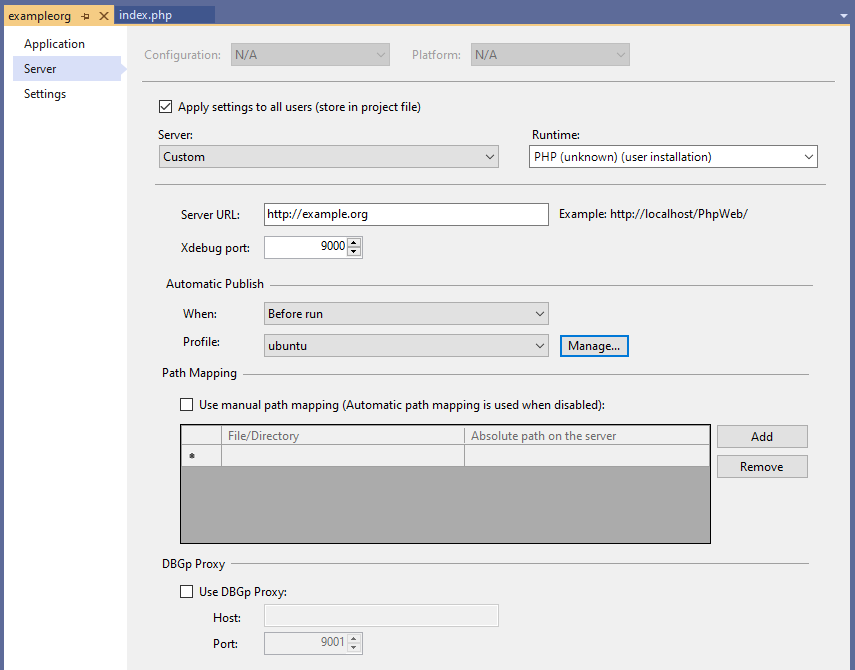
Task: Enable Use DBGp Proxy checkbox
Action: (x=186, y=591)
